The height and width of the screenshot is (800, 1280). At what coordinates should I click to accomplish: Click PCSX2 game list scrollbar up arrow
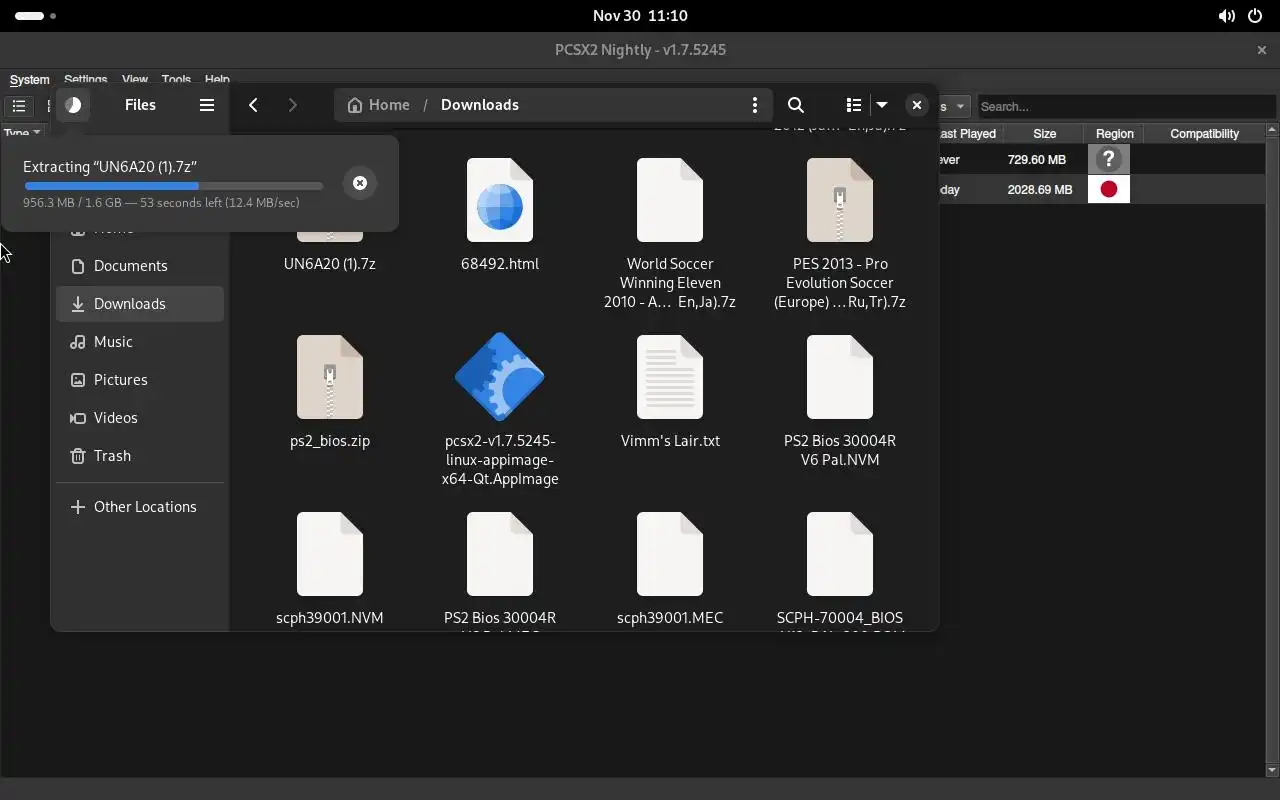pos(1272,131)
